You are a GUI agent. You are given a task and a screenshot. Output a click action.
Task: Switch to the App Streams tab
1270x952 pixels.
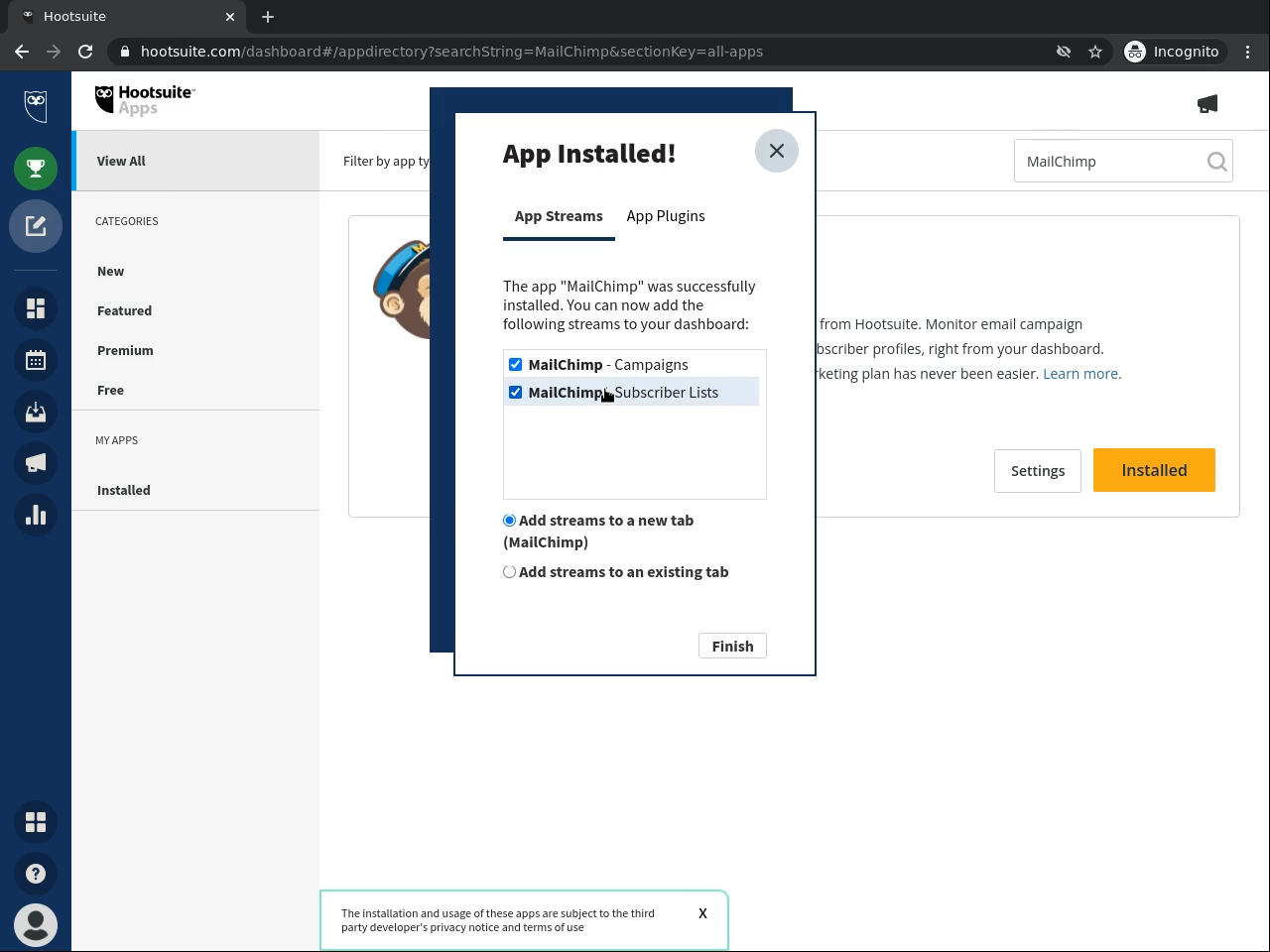pyautogui.click(x=559, y=216)
